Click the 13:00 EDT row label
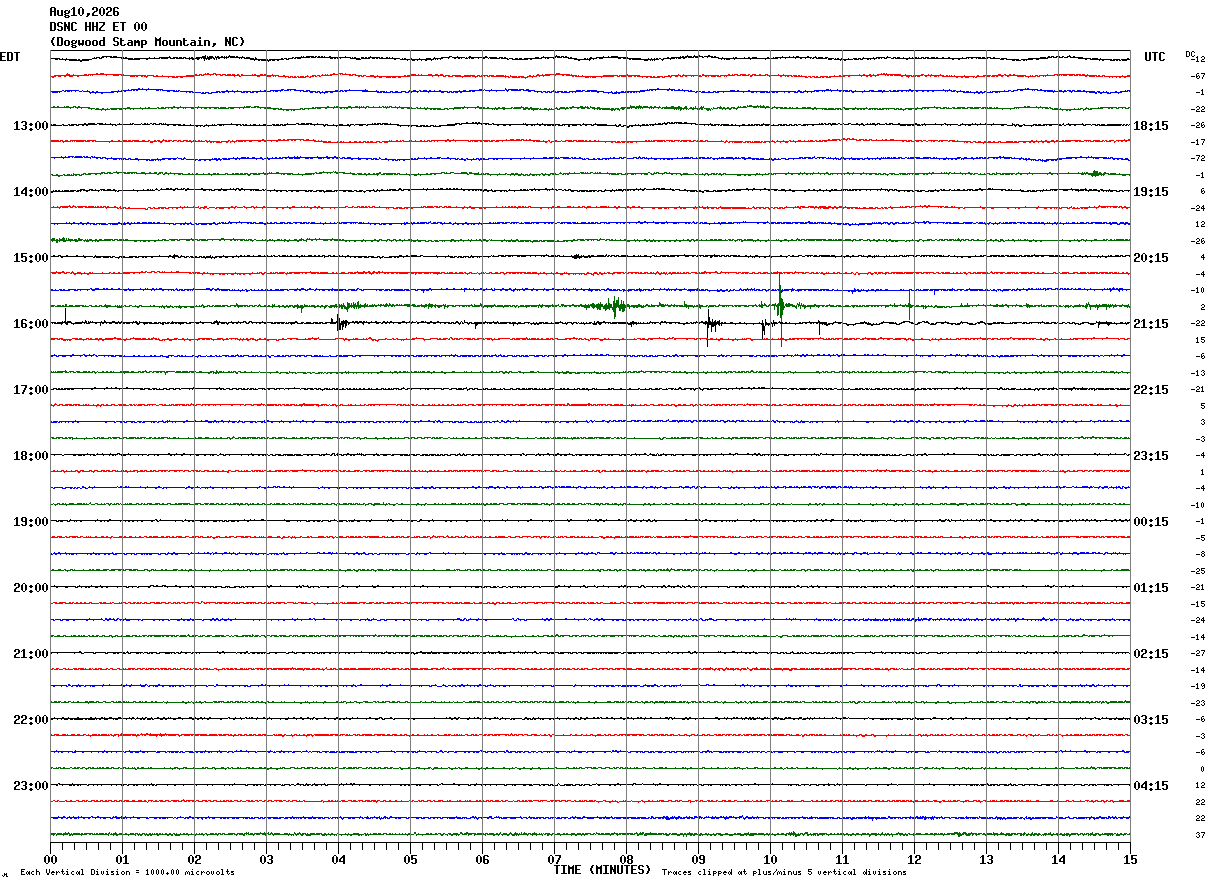 click(30, 126)
